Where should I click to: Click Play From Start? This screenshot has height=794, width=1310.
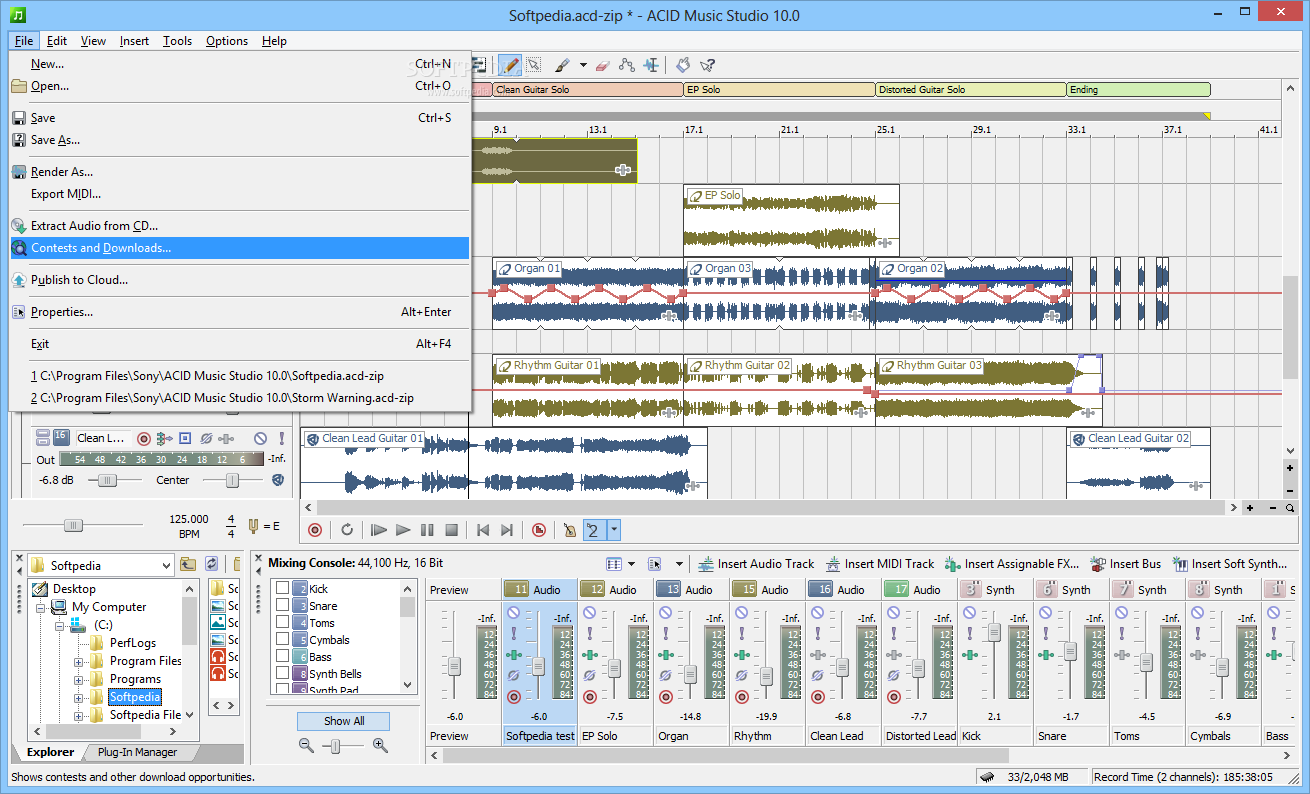pyautogui.click(x=379, y=530)
